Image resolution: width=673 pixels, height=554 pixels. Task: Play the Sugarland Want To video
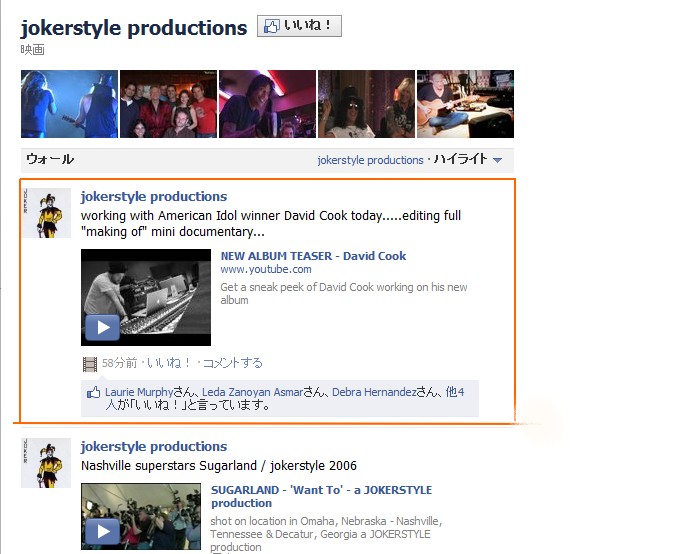point(141,517)
